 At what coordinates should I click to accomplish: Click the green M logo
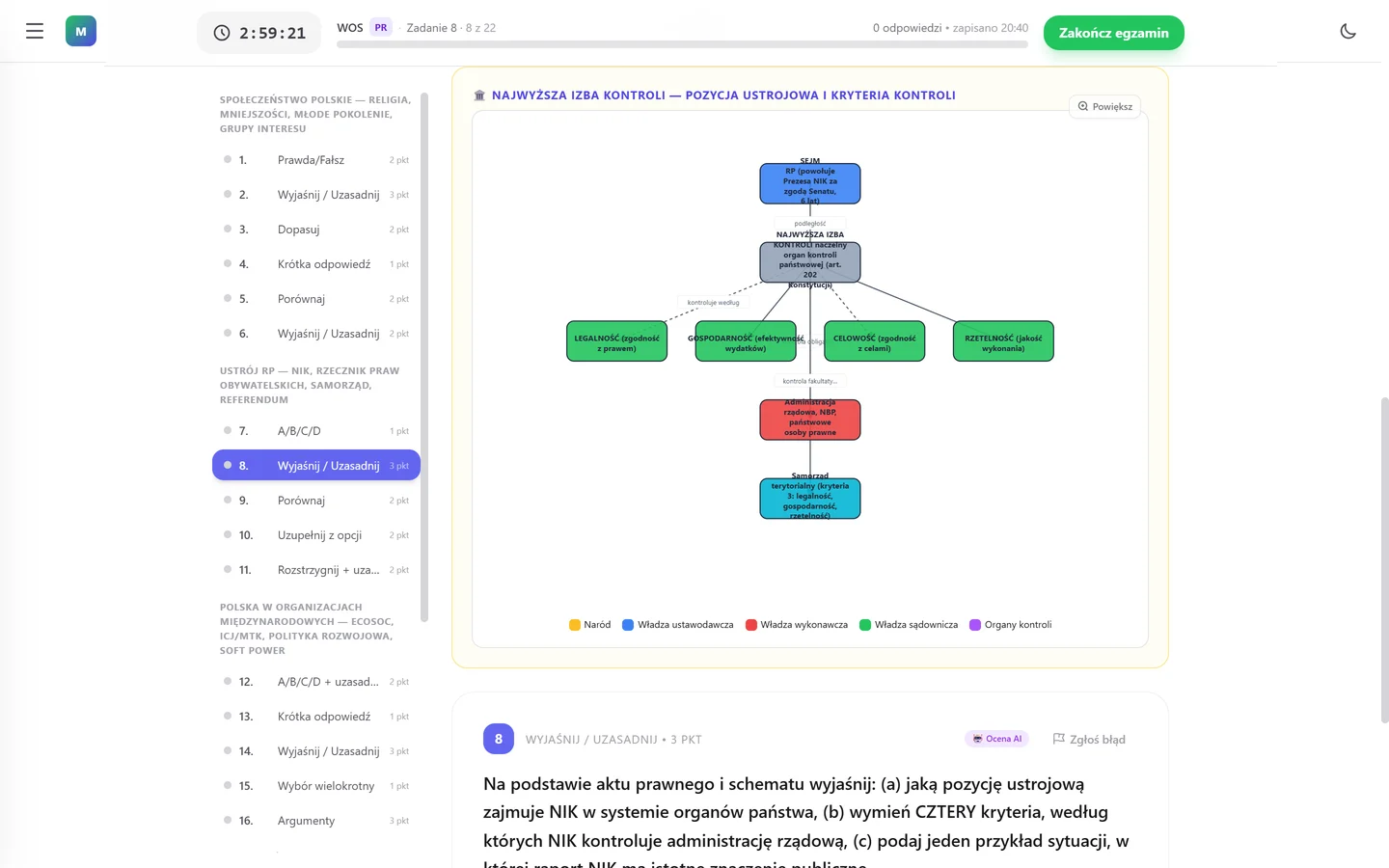[x=81, y=32]
